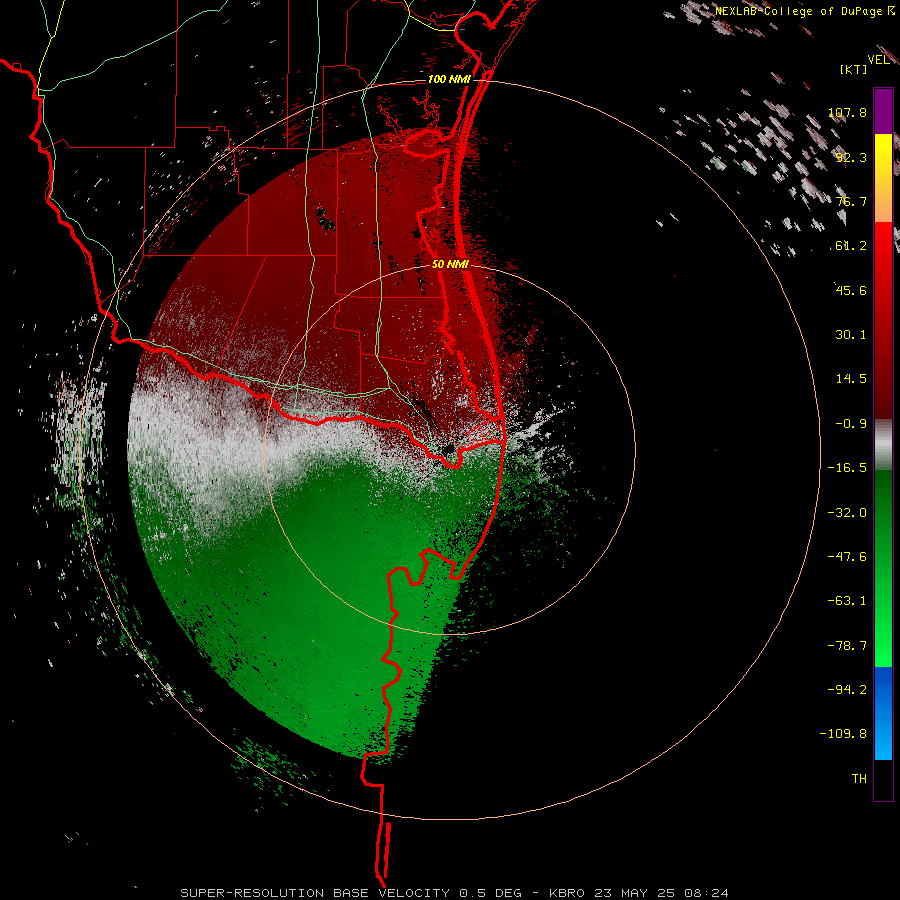Click the gray zero-velocity segment of color bar
Viewport: 900px width, 900px height.
pyautogui.click(x=883, y=445)
